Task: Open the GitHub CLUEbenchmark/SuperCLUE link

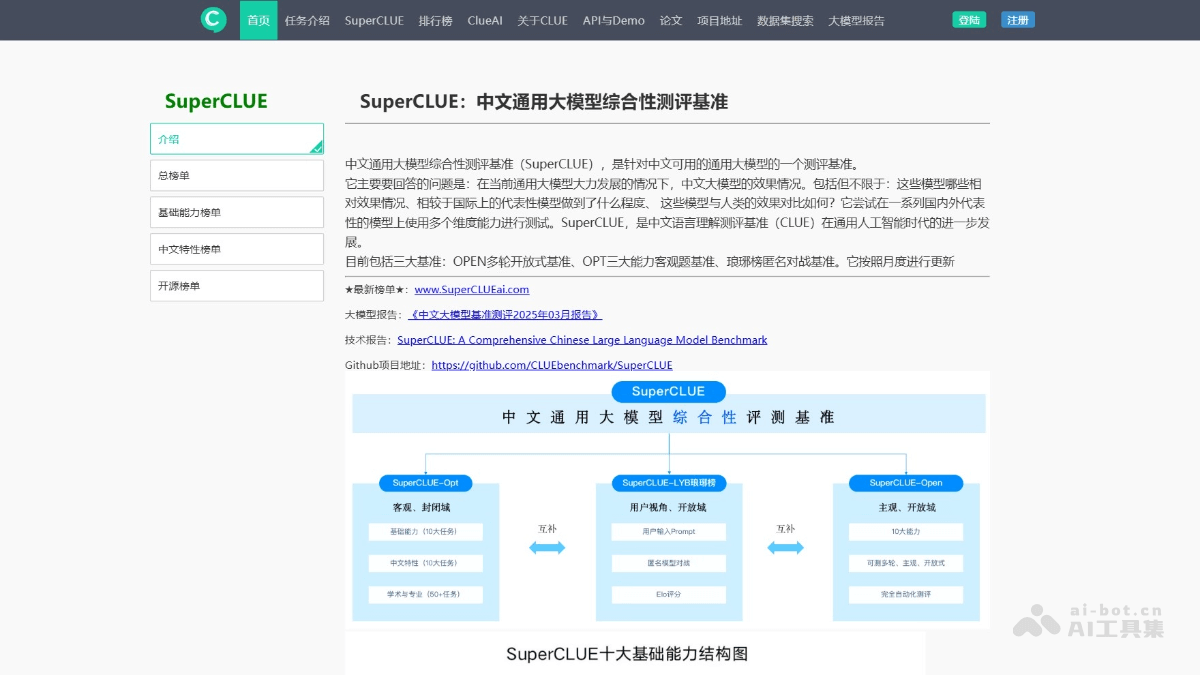Action: point(551,366)
